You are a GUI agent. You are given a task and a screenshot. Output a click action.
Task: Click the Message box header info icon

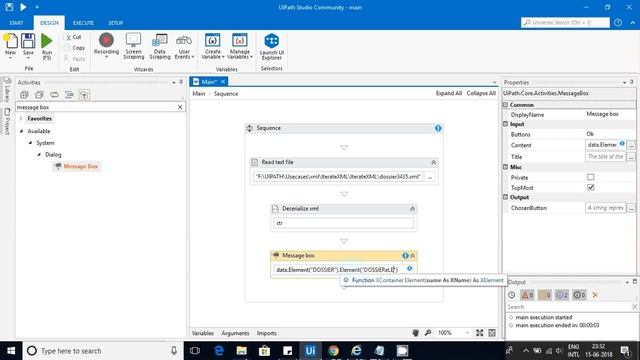pos(405,256)
